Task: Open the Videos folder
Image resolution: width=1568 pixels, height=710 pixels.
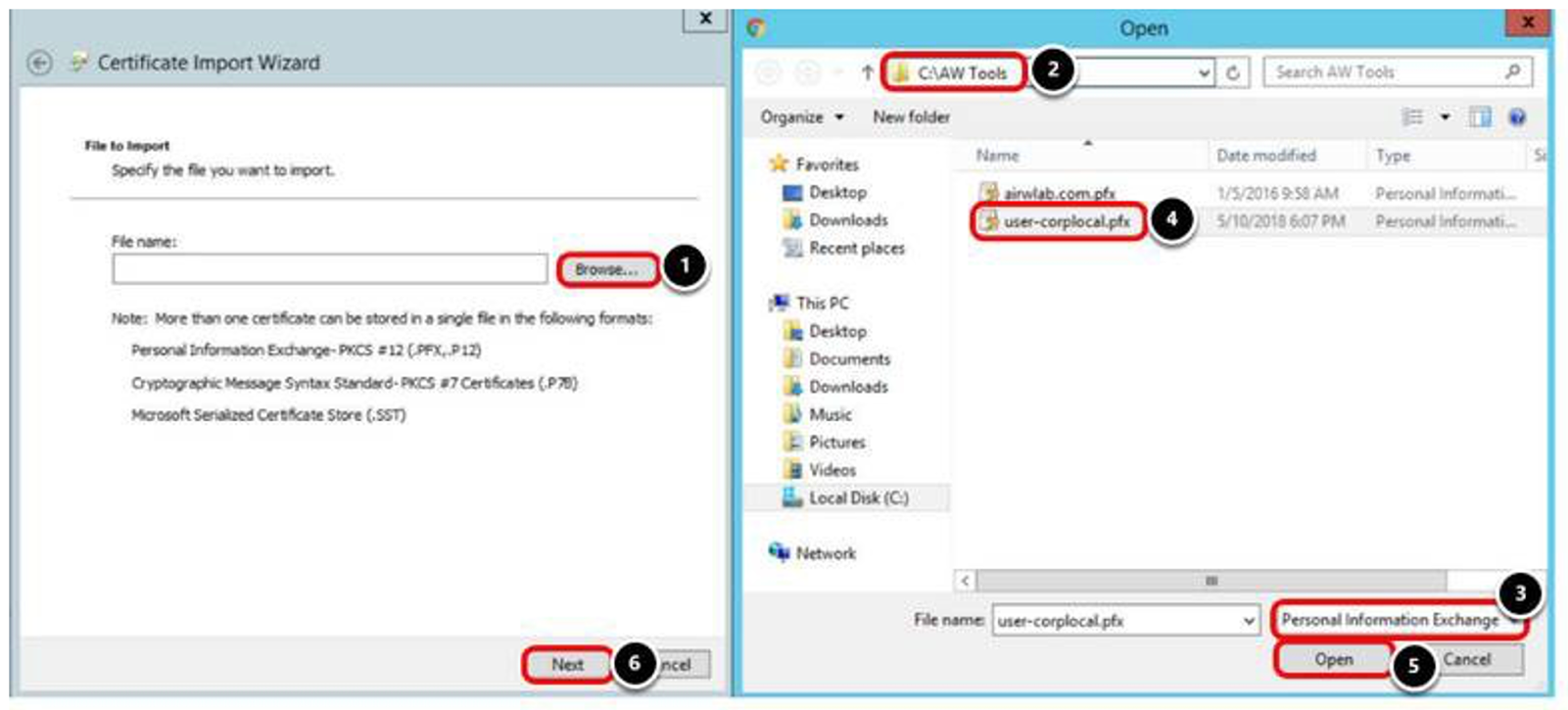Action: point(832,470)
